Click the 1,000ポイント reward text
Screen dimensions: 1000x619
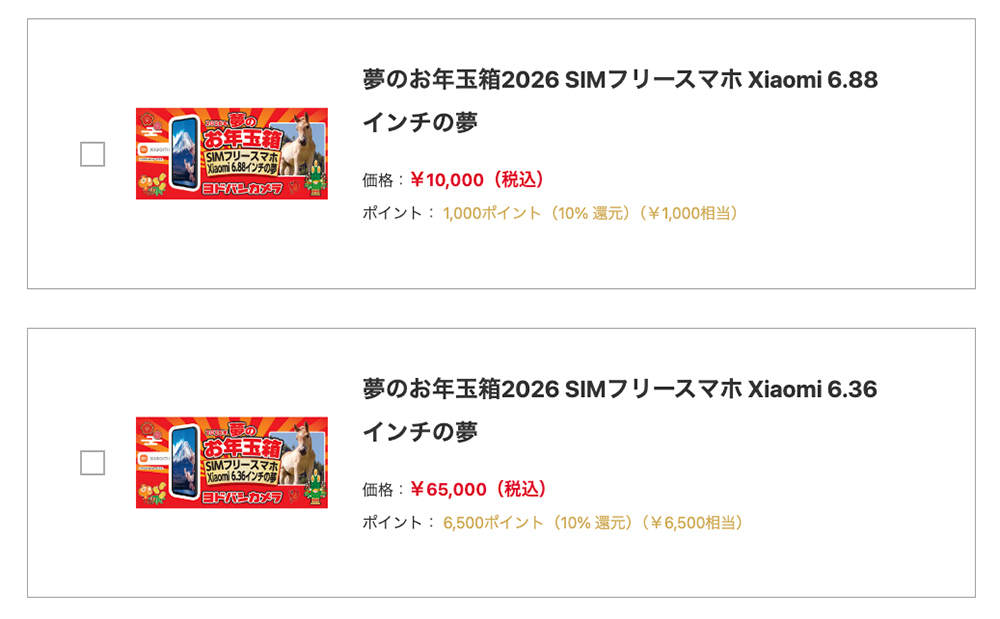[x=491, y=213]
